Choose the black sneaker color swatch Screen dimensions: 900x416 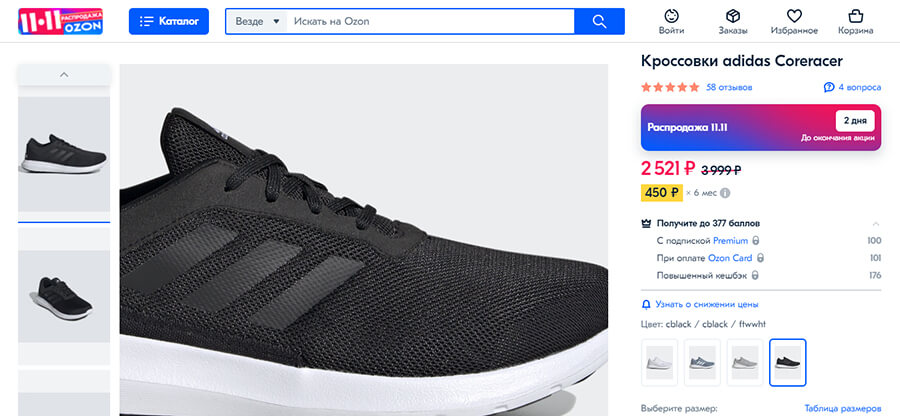pos(788,361)
